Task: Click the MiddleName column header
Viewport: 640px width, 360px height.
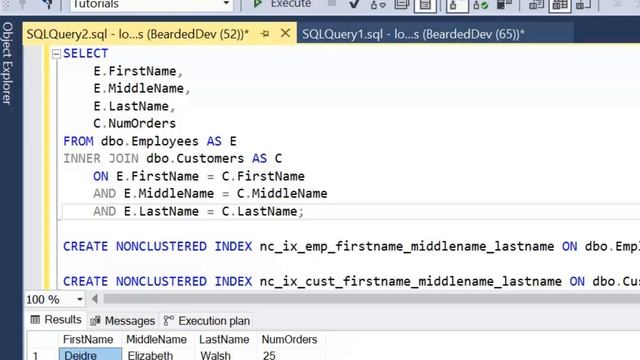Action: (156, 339)
